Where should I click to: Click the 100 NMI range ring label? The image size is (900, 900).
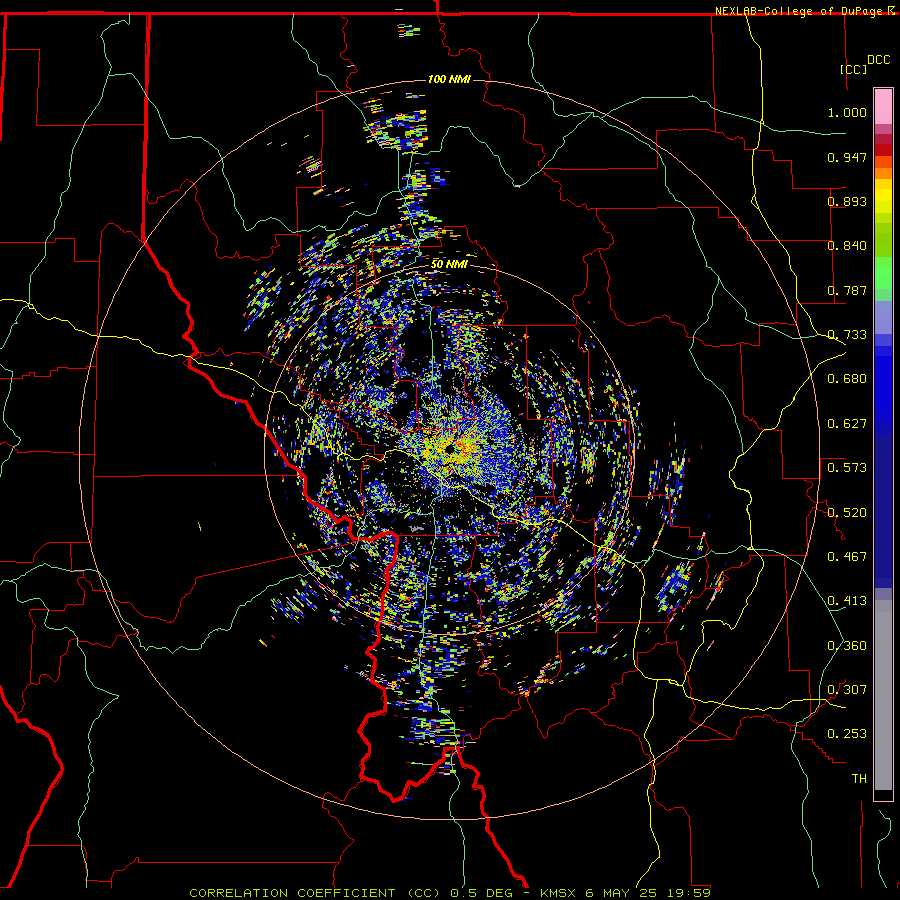click(449, 79)
